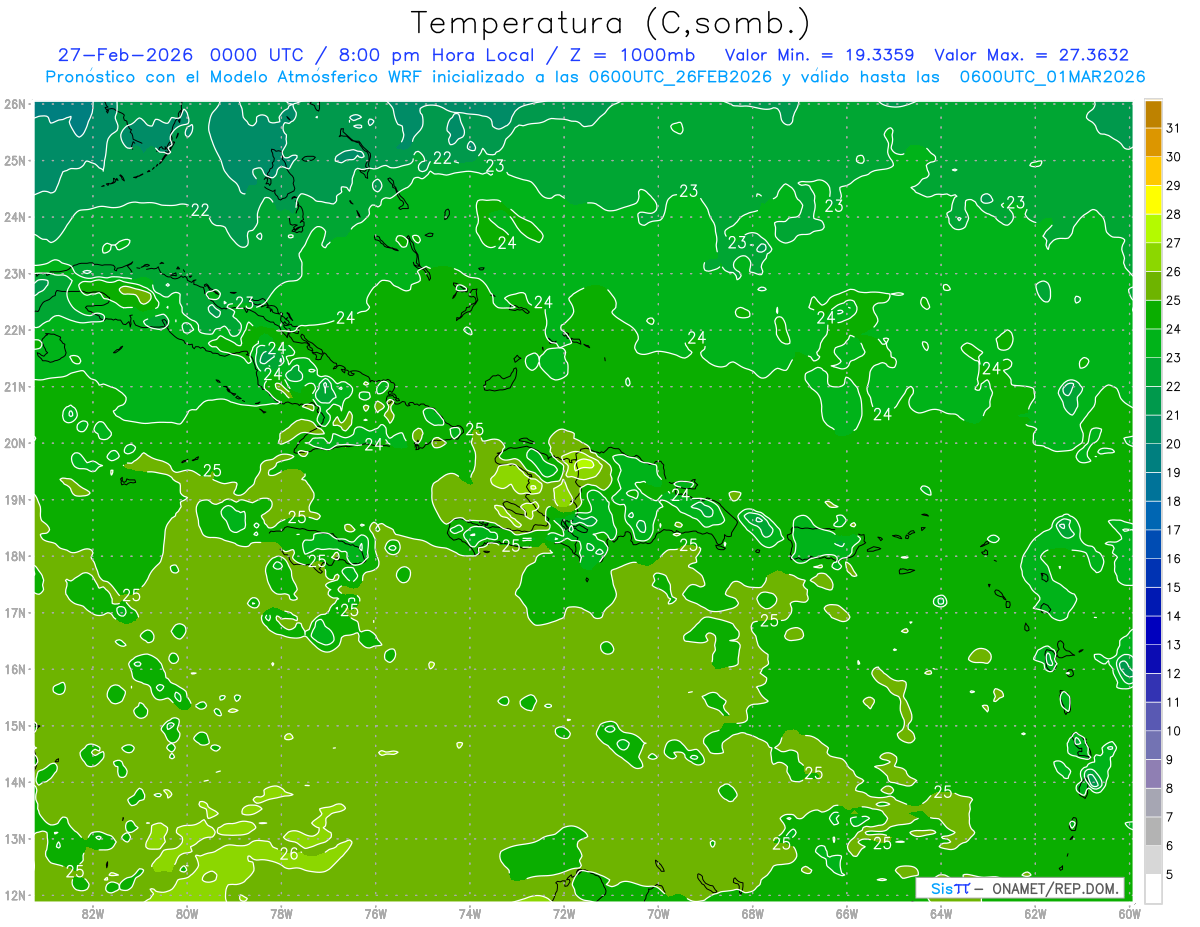Click the colorbar scale label '31'
This screenshot has width=1200, height=927.
[x=1173, y=128]
